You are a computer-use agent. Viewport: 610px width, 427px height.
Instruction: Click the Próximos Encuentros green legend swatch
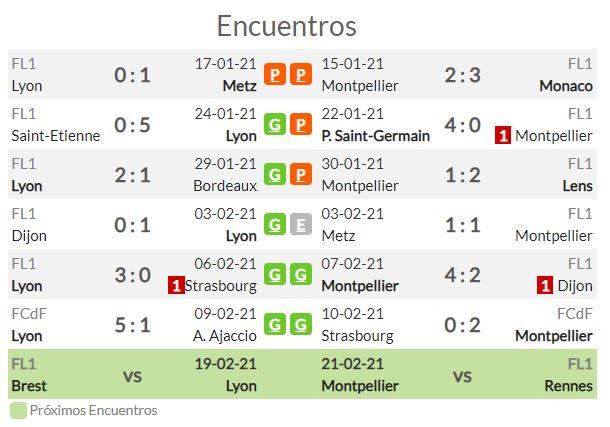tap(18, 411)
